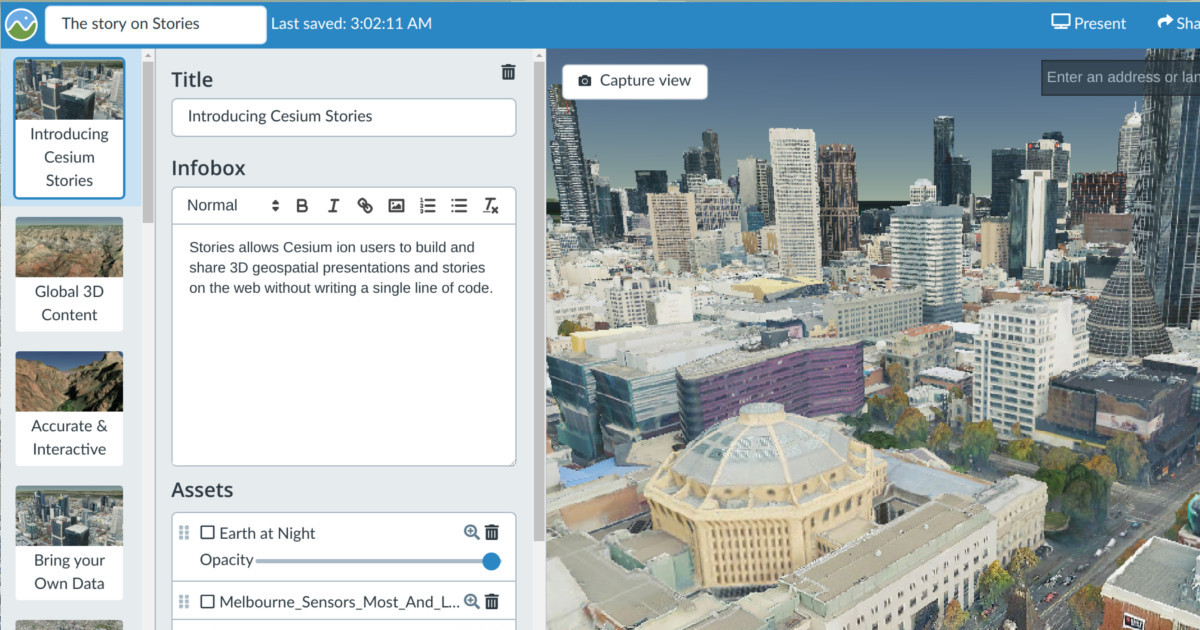
Task: Click the 'Assets' heading
Action: tap(202, 490)
